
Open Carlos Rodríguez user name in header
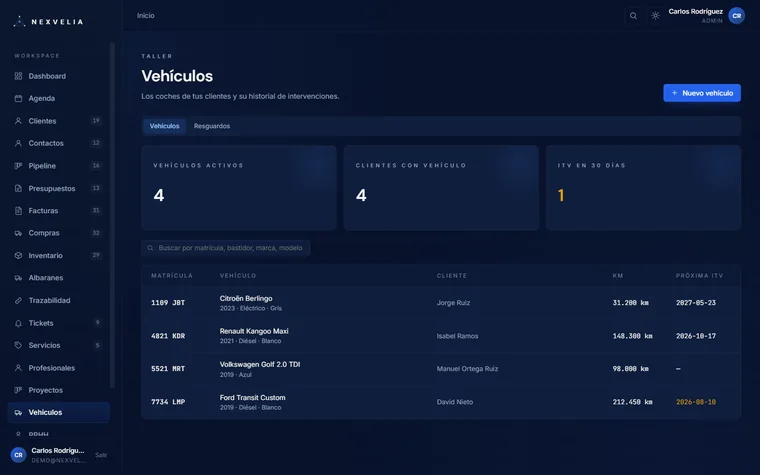click(696, 12)
